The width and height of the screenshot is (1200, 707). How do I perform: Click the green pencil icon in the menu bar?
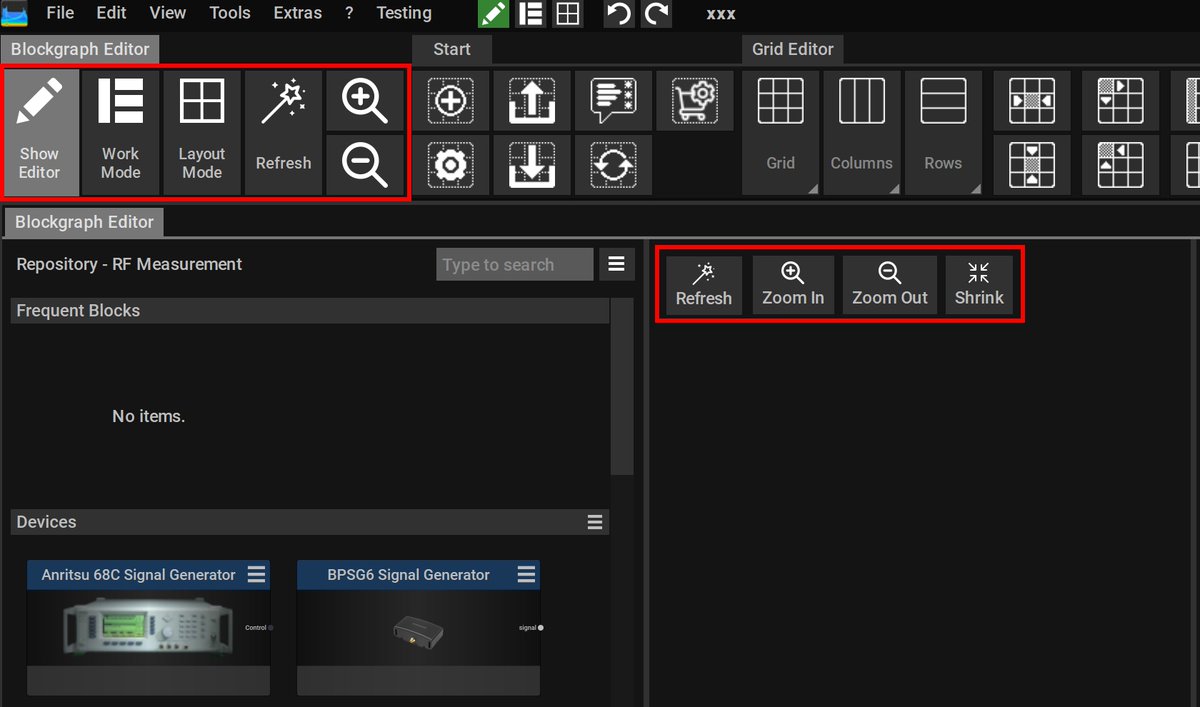click(x=493, y=14)
